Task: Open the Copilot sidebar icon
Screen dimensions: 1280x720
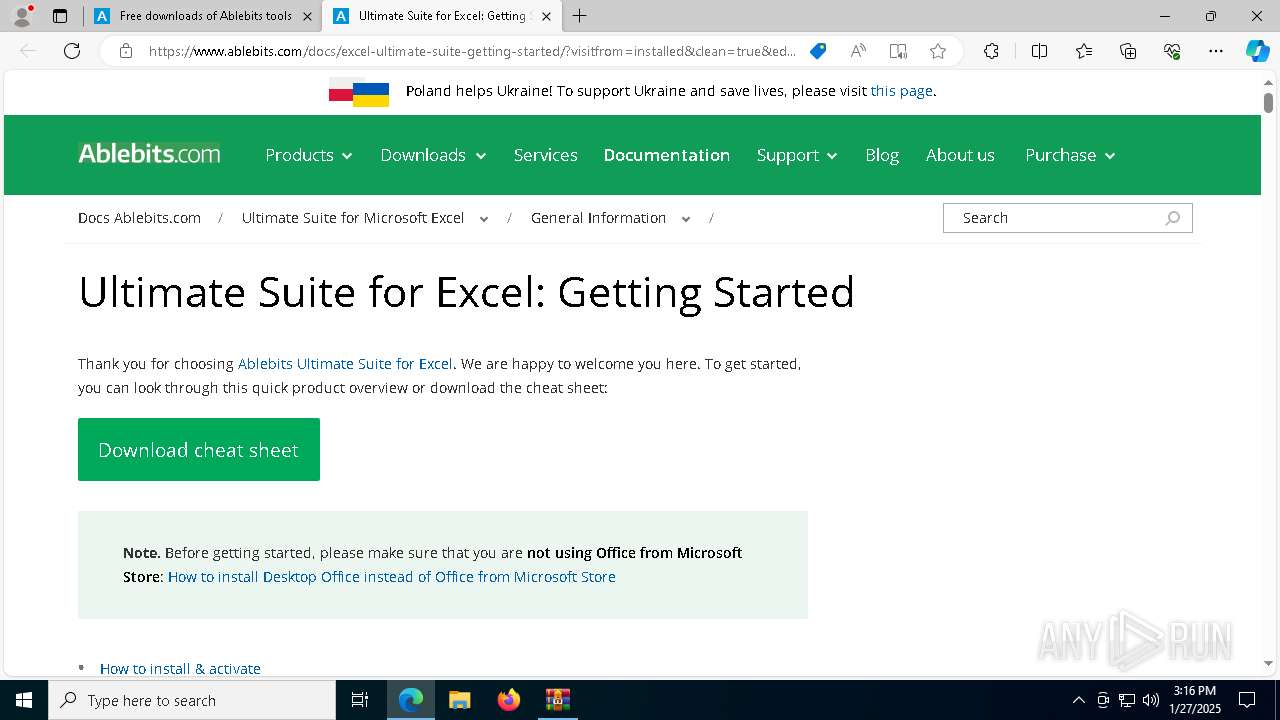Action: [1257, 51]
